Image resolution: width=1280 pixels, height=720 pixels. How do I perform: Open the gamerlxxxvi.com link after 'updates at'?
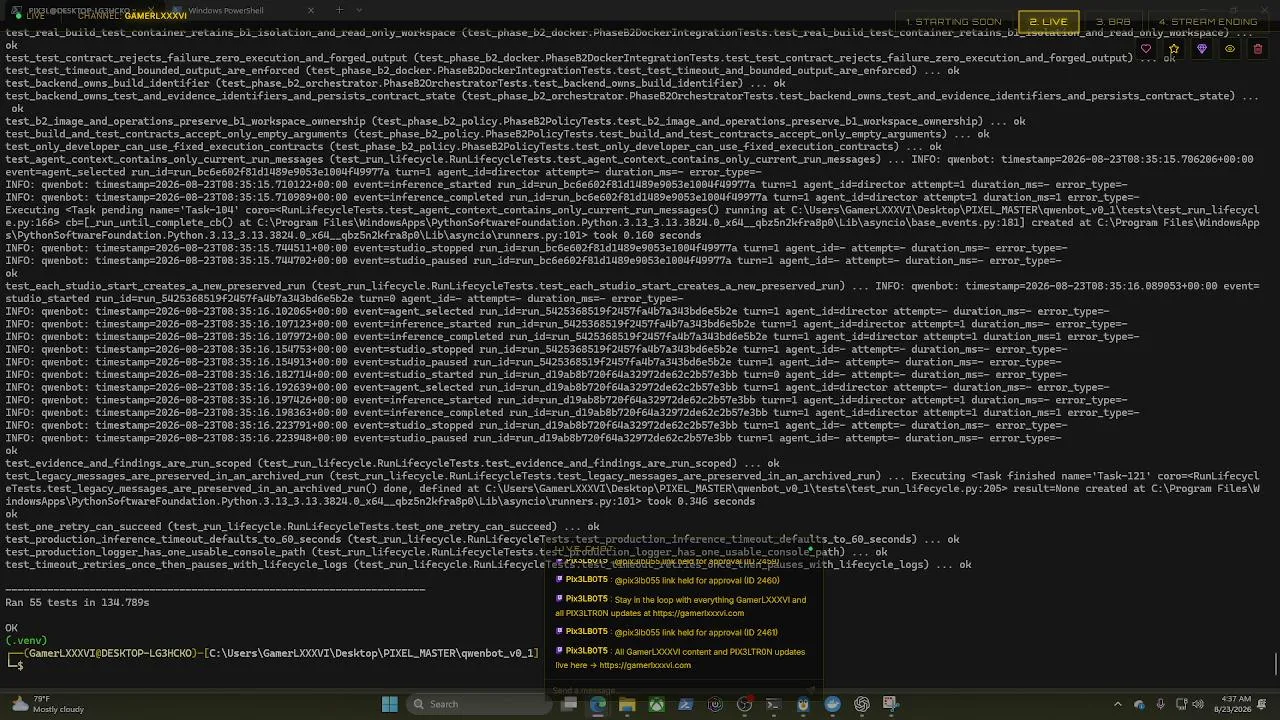pyautogui.click(x=697, y=613)
